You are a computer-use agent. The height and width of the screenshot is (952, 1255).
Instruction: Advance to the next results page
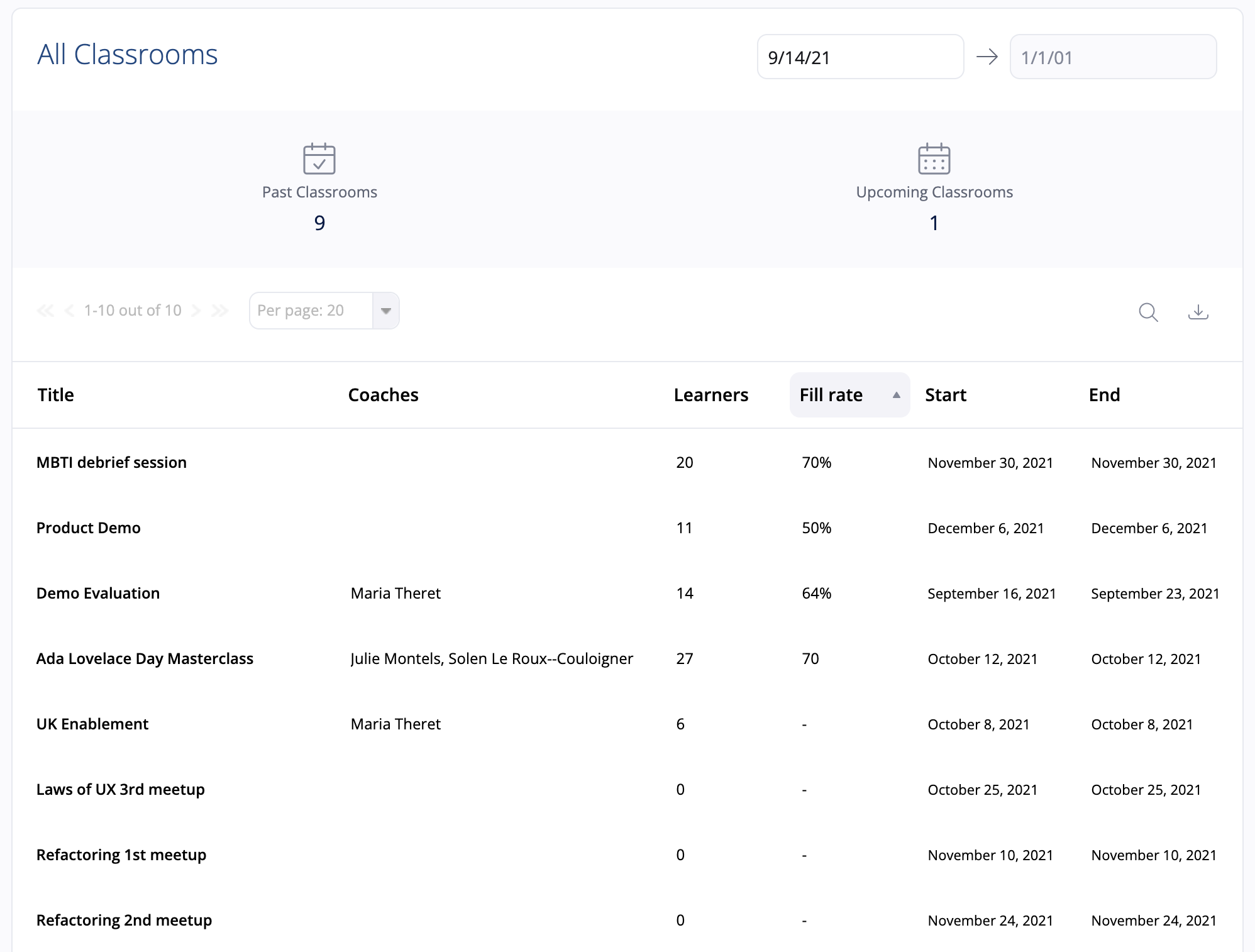[x=197, y=310]
